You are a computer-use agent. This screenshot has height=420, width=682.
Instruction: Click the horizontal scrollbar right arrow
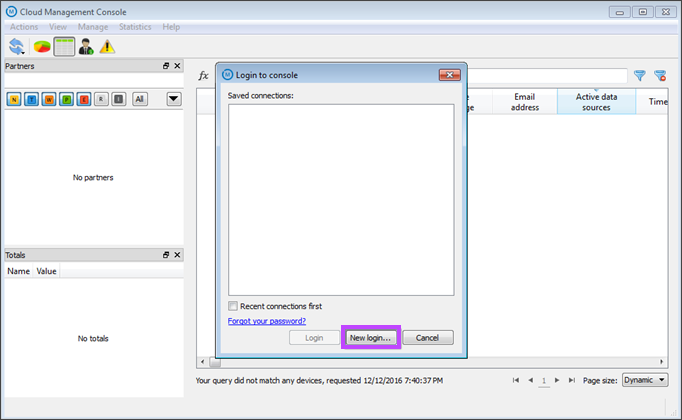[x=662, y=362]
